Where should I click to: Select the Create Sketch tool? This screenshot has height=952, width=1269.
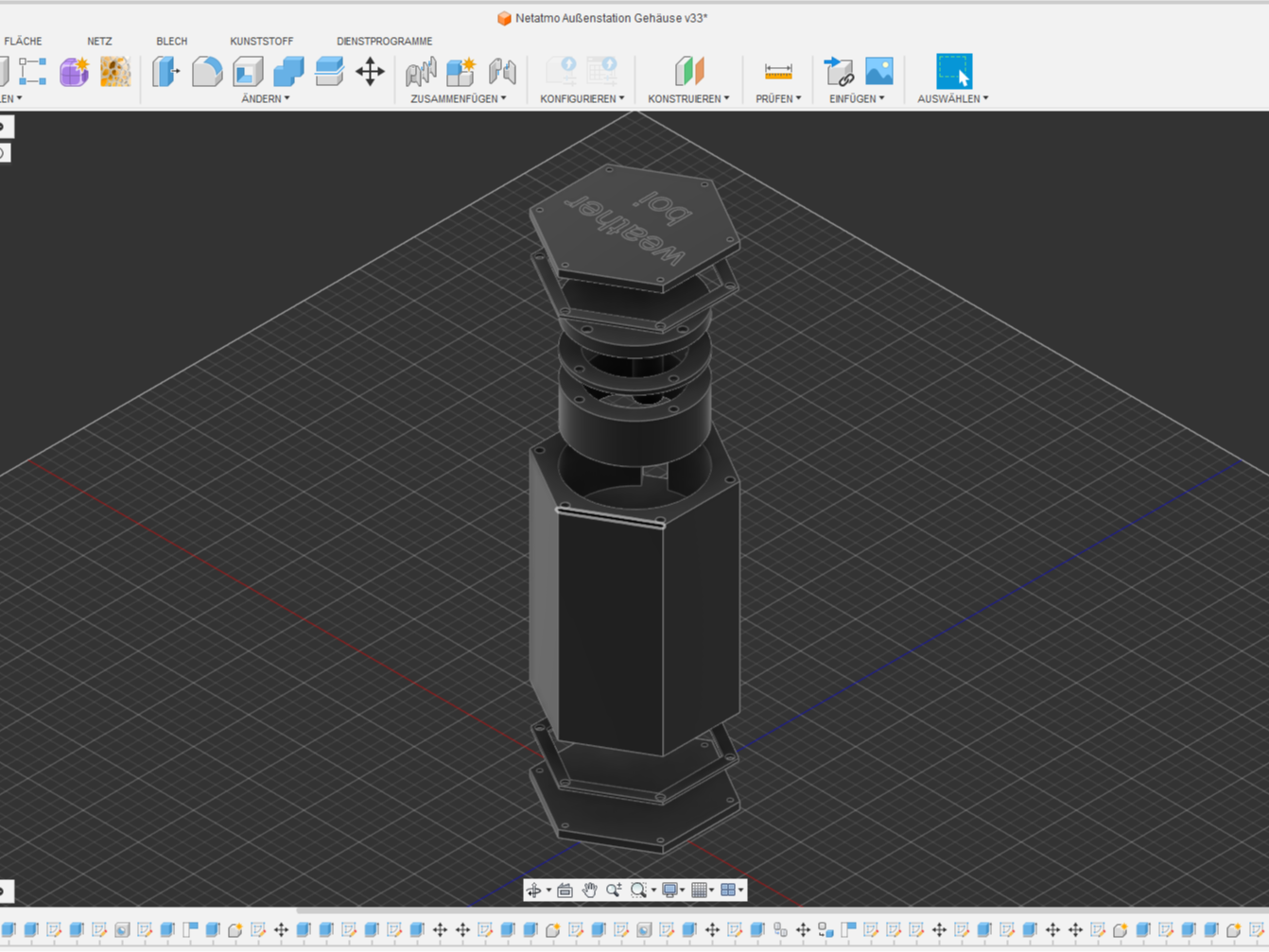click(32, 71)
